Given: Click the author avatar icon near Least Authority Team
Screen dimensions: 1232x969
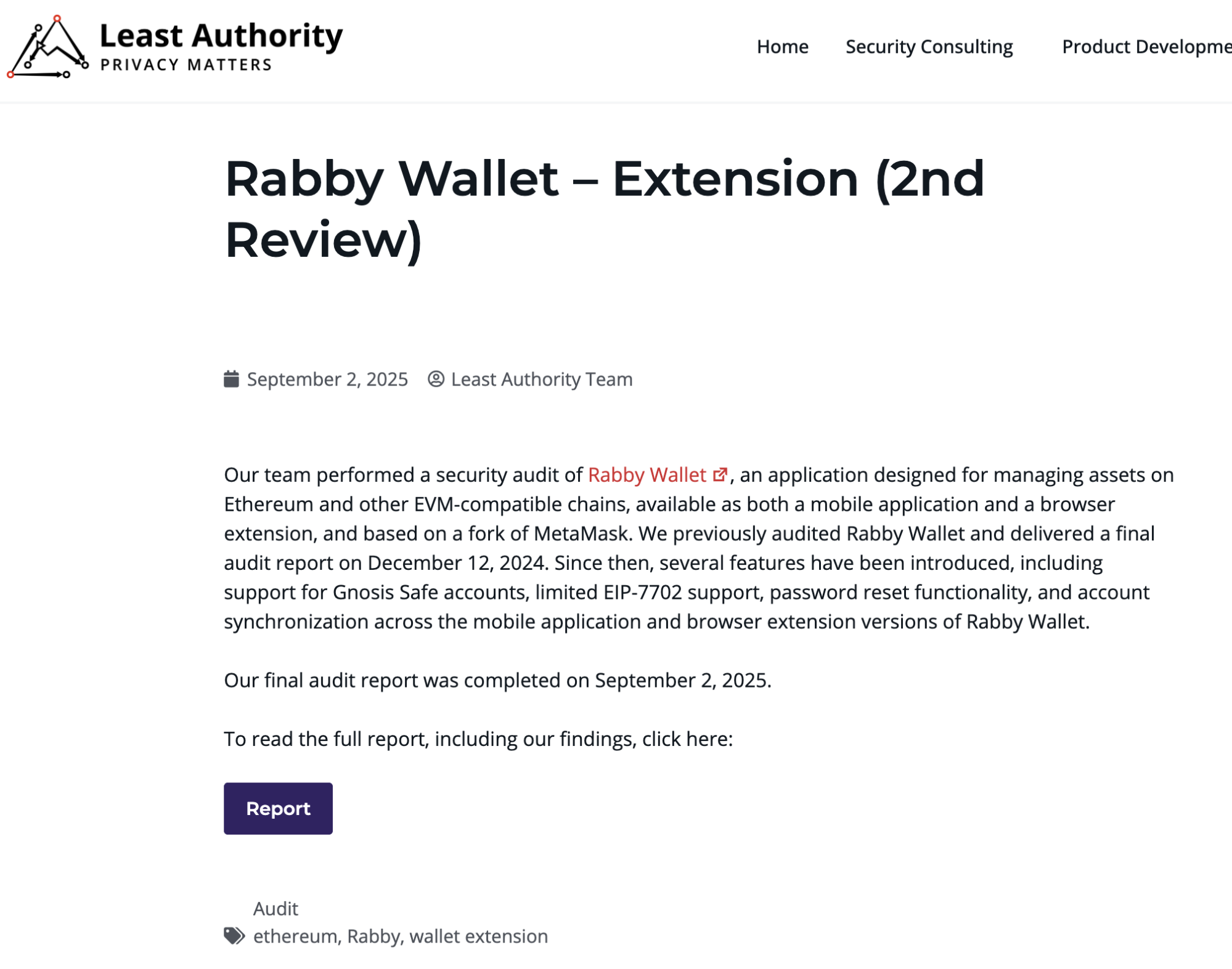Looking at the screenshot, I should coord(436,379).
